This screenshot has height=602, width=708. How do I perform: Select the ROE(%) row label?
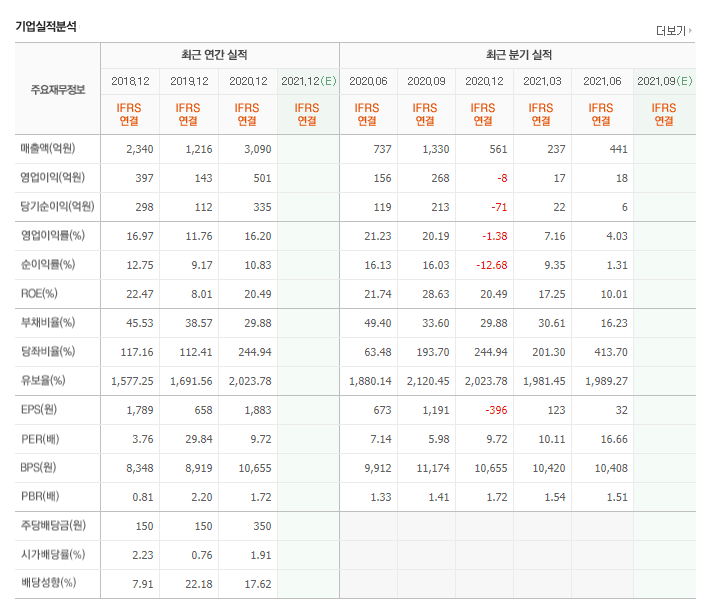point(39,294)
